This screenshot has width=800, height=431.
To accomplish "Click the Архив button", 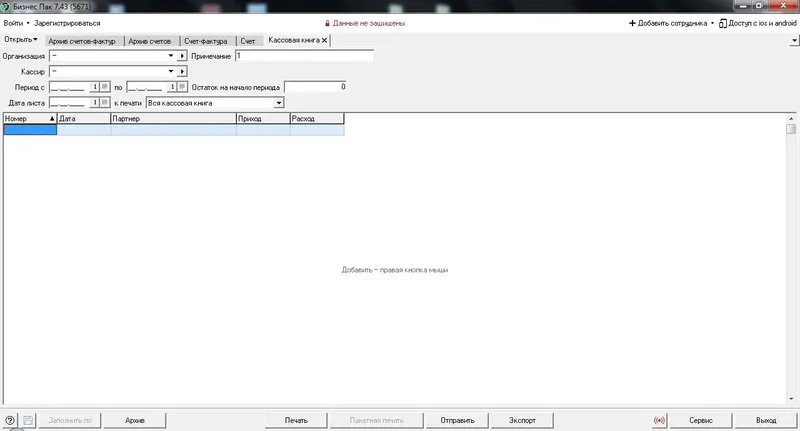I will (x=135, y=420).
